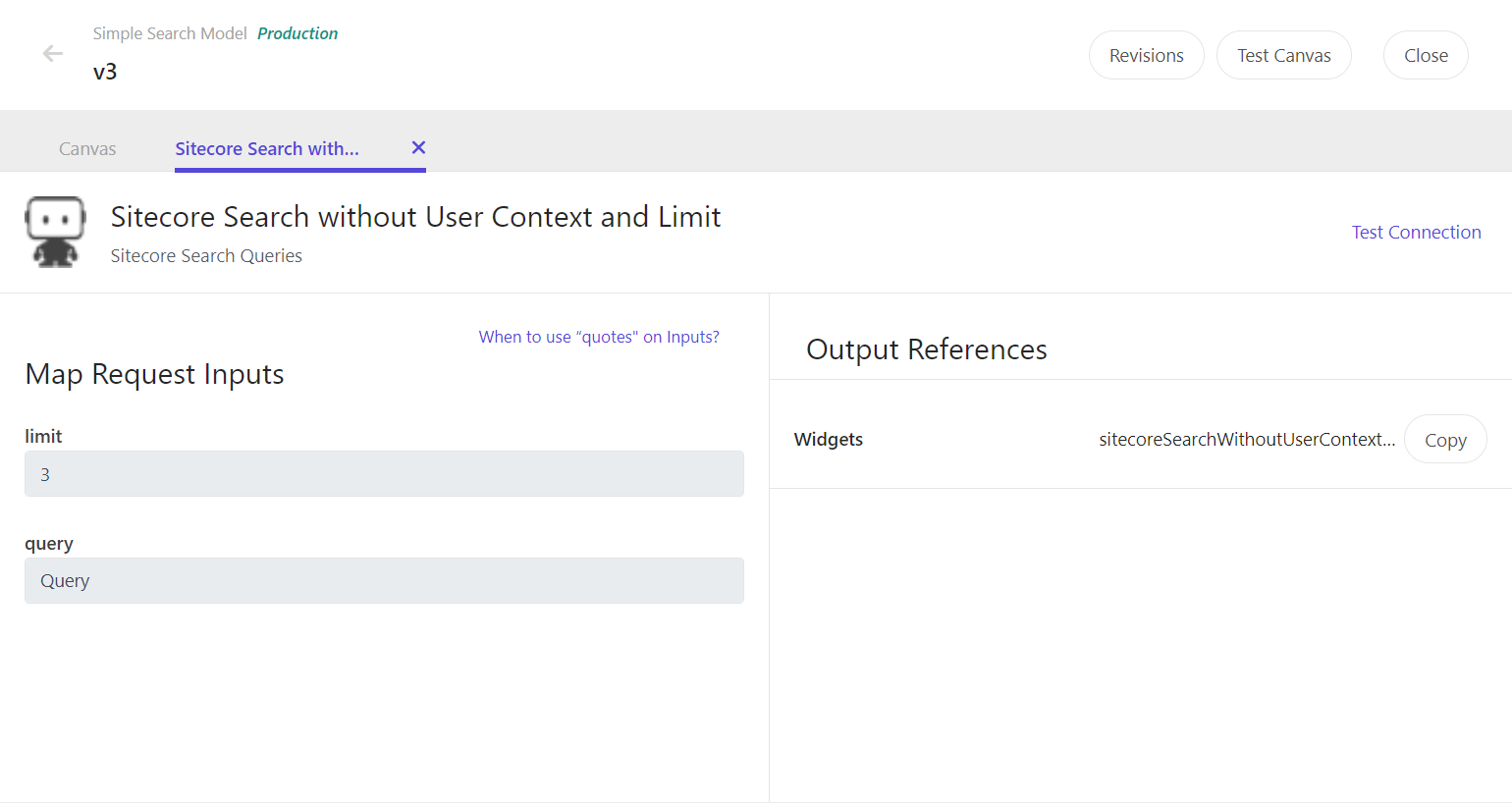Screen dimensions: 1512x803
Task: Click the v3 version label
Action: coord(105,71)
